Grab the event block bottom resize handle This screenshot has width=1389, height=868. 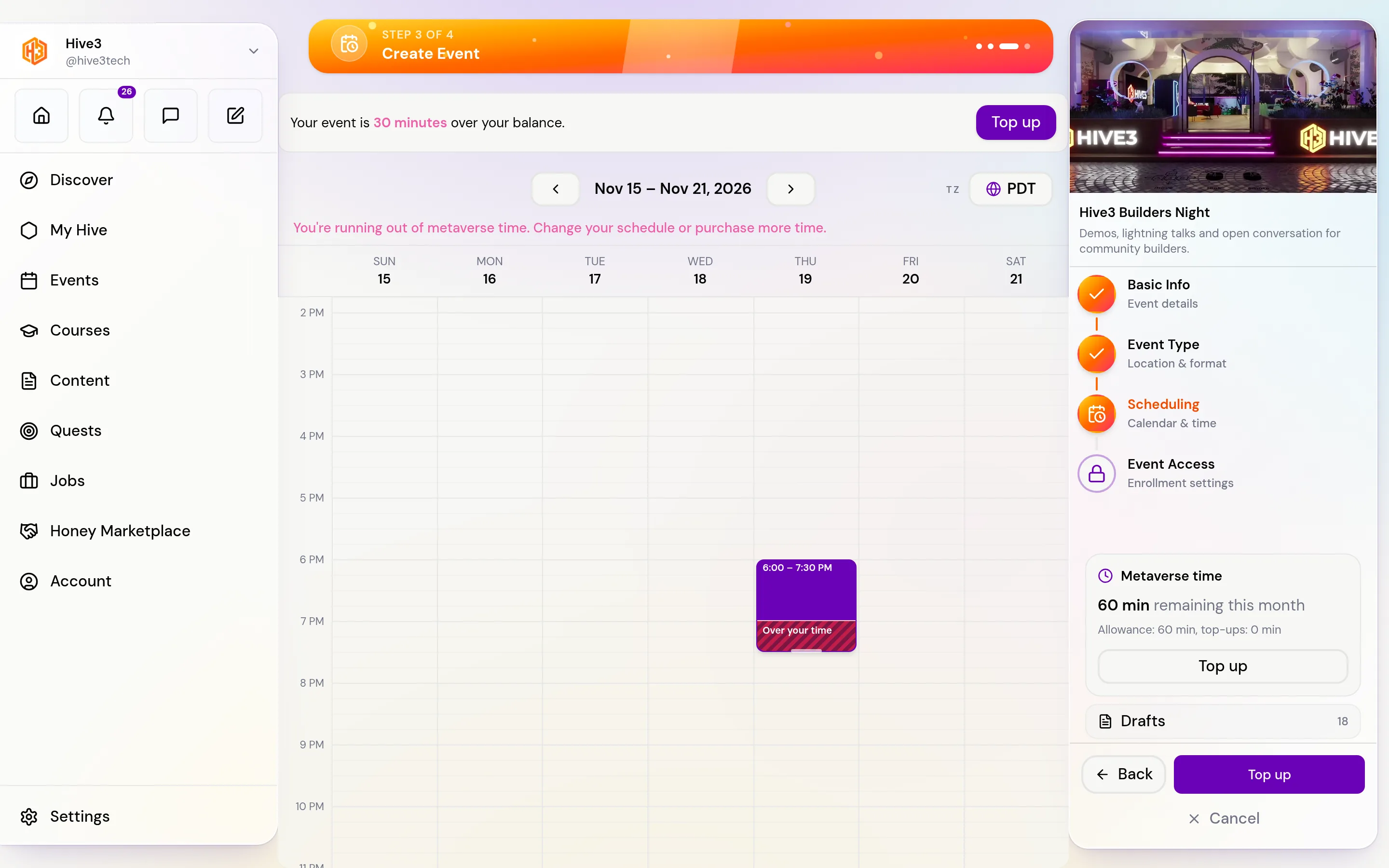[806, 650]
